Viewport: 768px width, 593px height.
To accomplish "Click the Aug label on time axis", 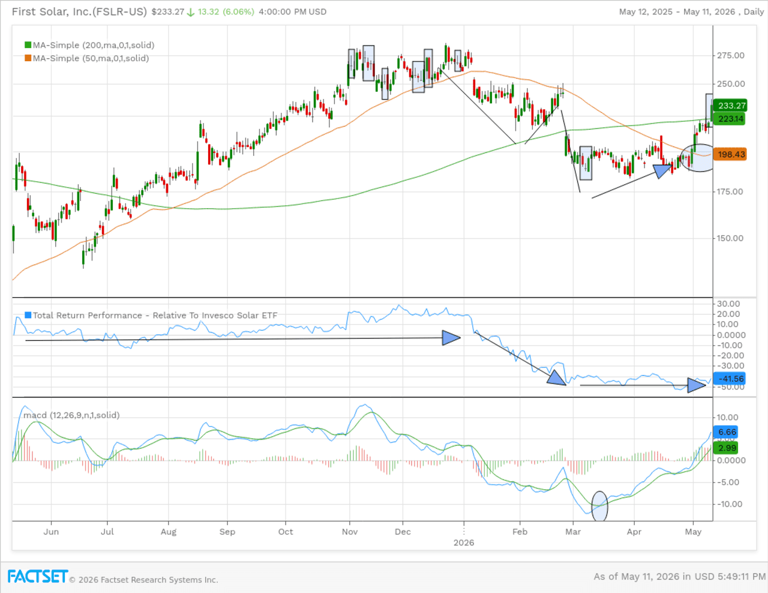I will [168, 532].
